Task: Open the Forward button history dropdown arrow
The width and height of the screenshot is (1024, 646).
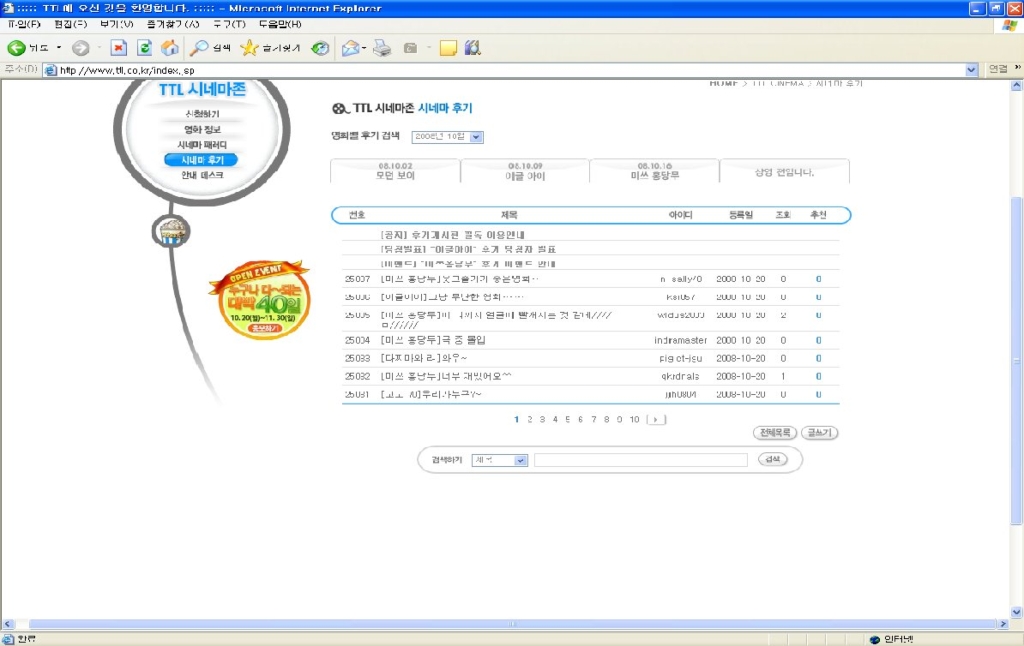Action: 99,48
